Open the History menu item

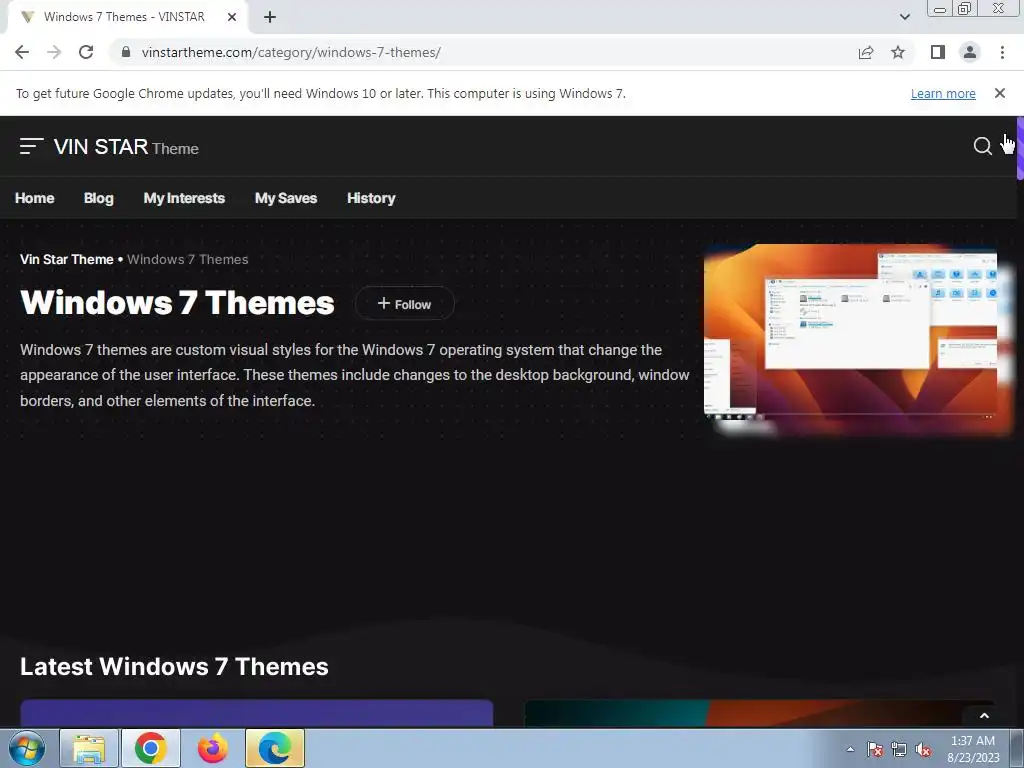[x=371, y=198]
